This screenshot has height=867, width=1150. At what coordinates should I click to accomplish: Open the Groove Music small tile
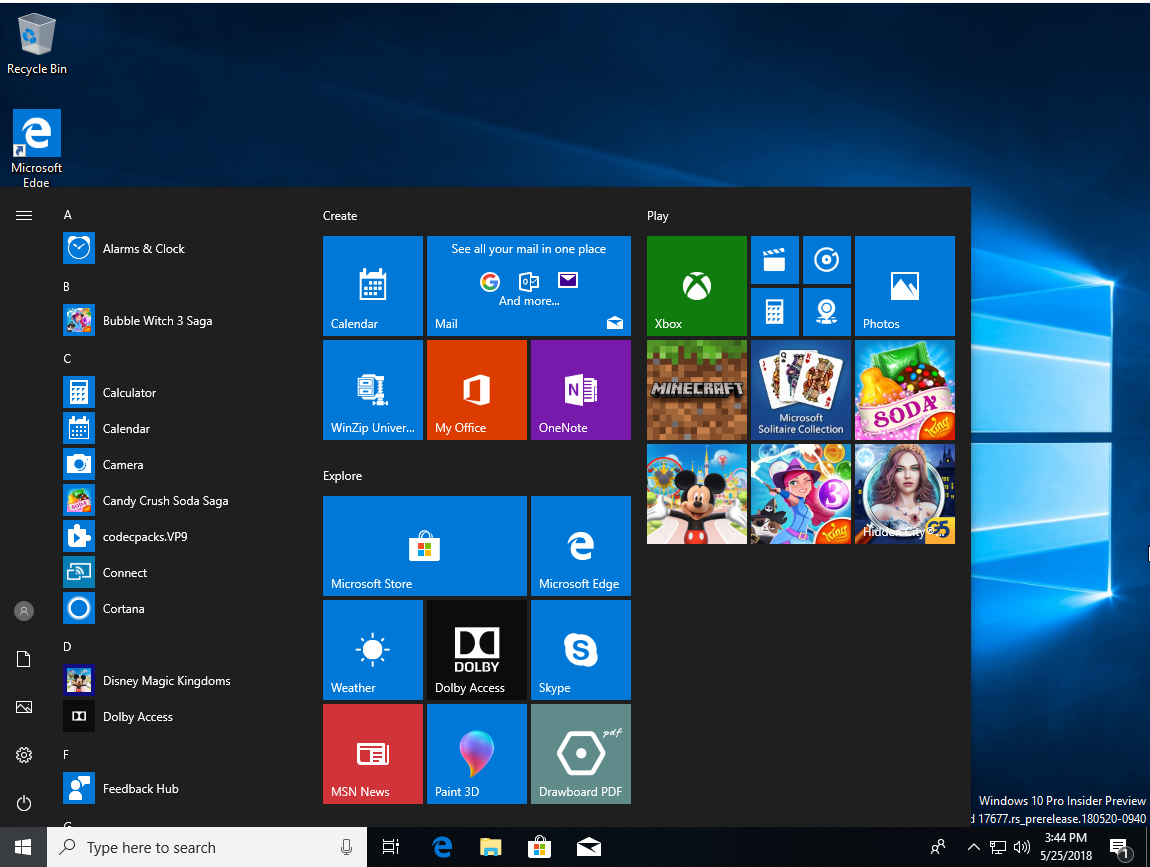827,260
